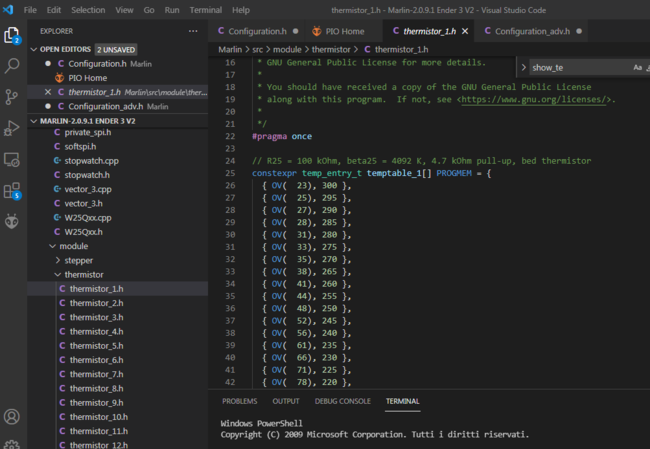Image resolution: width=650 pixels, height=449 pixels.
Task: Collapse the Open Editors section
Action: 34,49
